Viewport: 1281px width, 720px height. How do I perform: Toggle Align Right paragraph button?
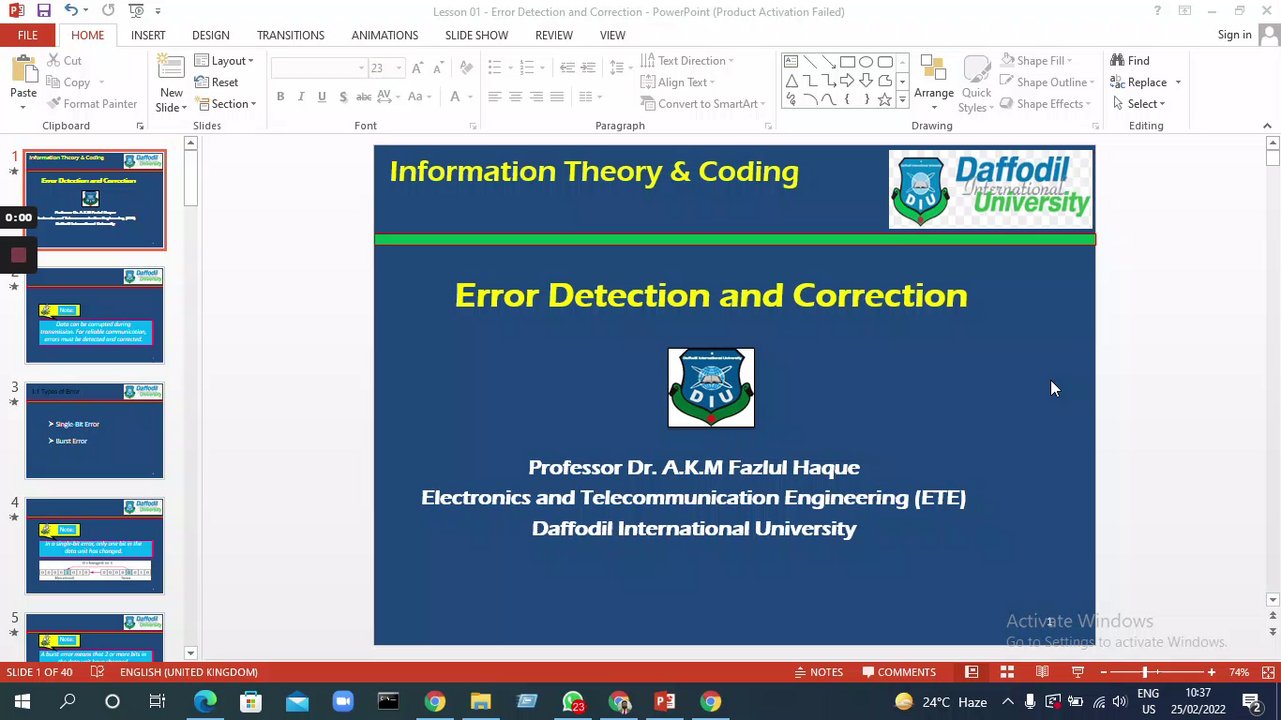[536, 97]
